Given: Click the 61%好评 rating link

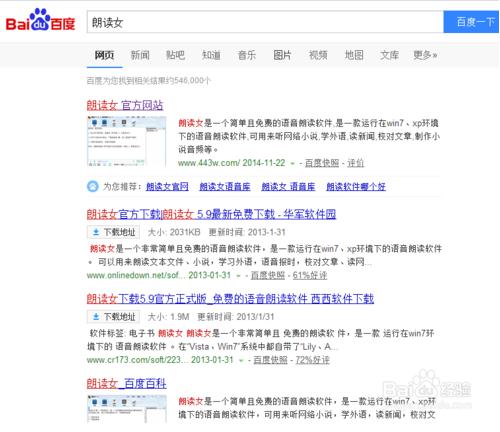Looking at the screenshot, I should (310, 275).
